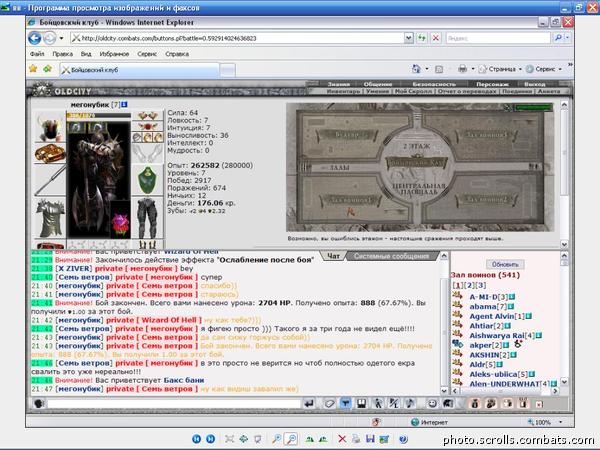This screenshot has width=600, height=450.
Task: Click the Выход game menu item
Action: click(x=535, y=84)
